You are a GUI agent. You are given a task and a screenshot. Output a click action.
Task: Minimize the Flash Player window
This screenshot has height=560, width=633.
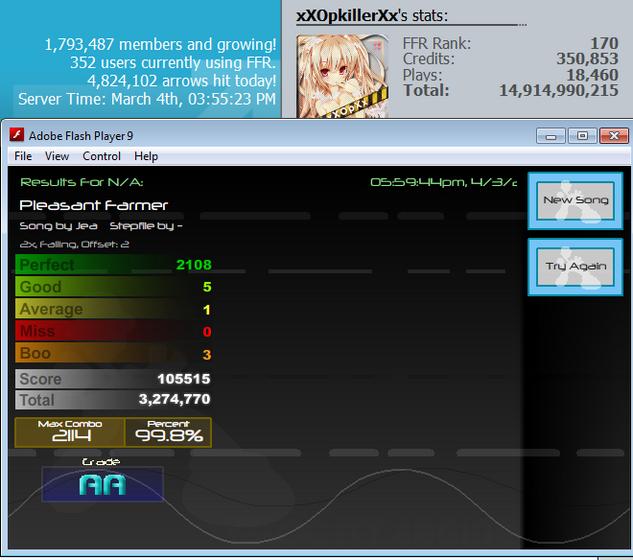pyautogui.click(x=551, y=136)
